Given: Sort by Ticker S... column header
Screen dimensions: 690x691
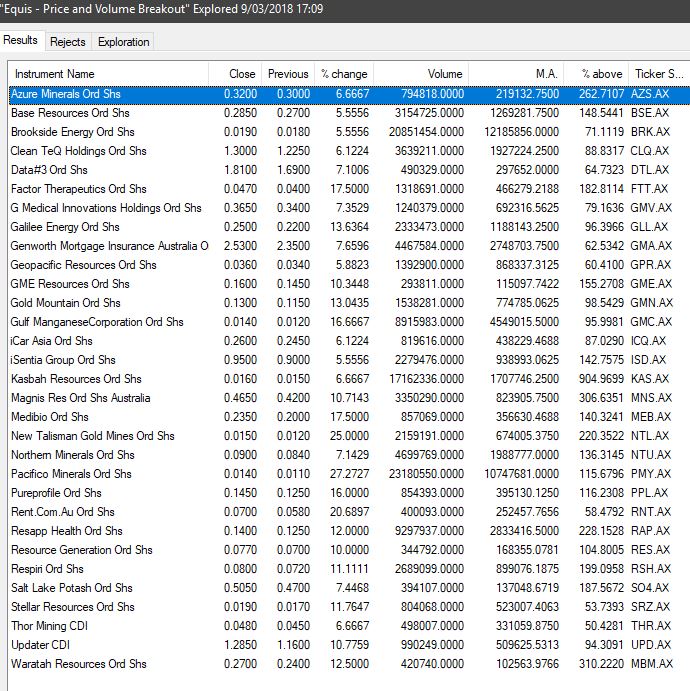Looking at the screenshot, I should tap(659, 74).
